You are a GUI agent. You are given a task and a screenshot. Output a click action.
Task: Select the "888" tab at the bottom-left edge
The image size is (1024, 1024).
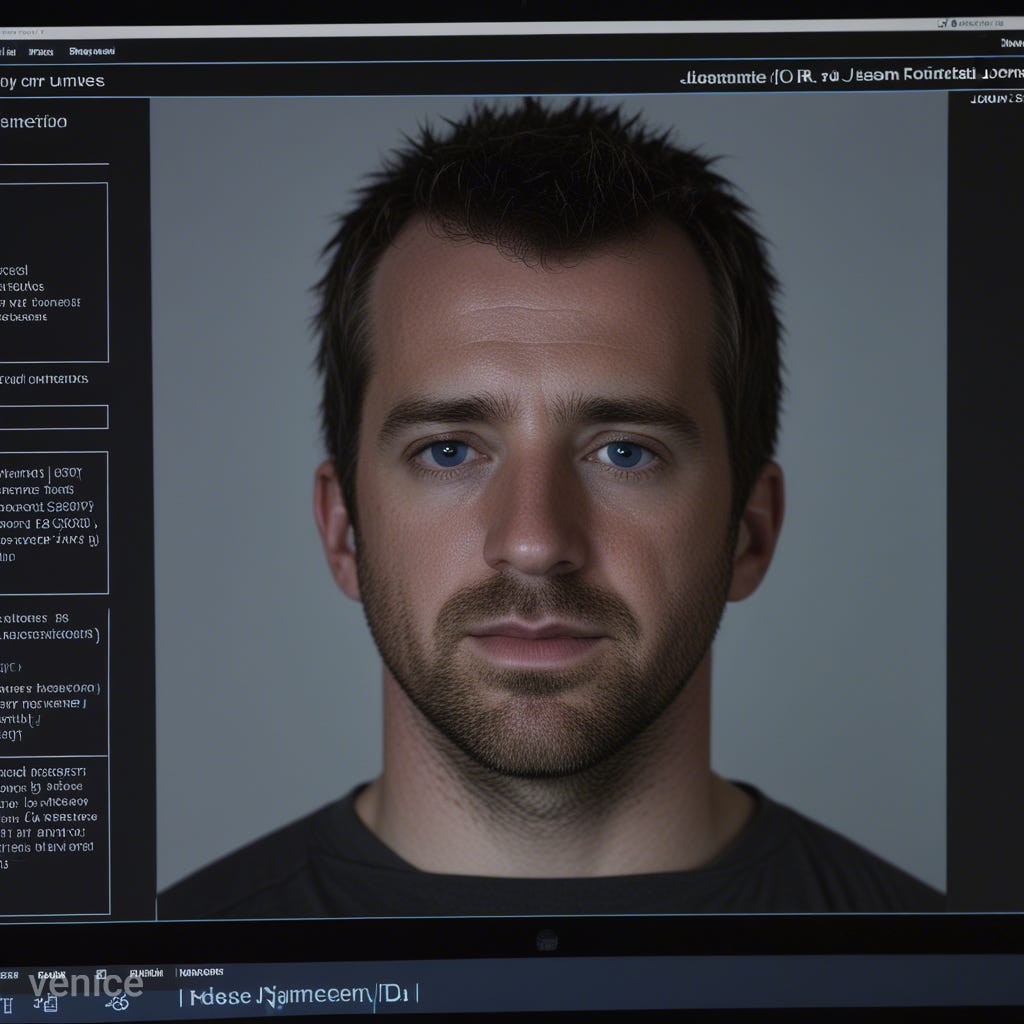pyautogui.click(x=9, y=974)
